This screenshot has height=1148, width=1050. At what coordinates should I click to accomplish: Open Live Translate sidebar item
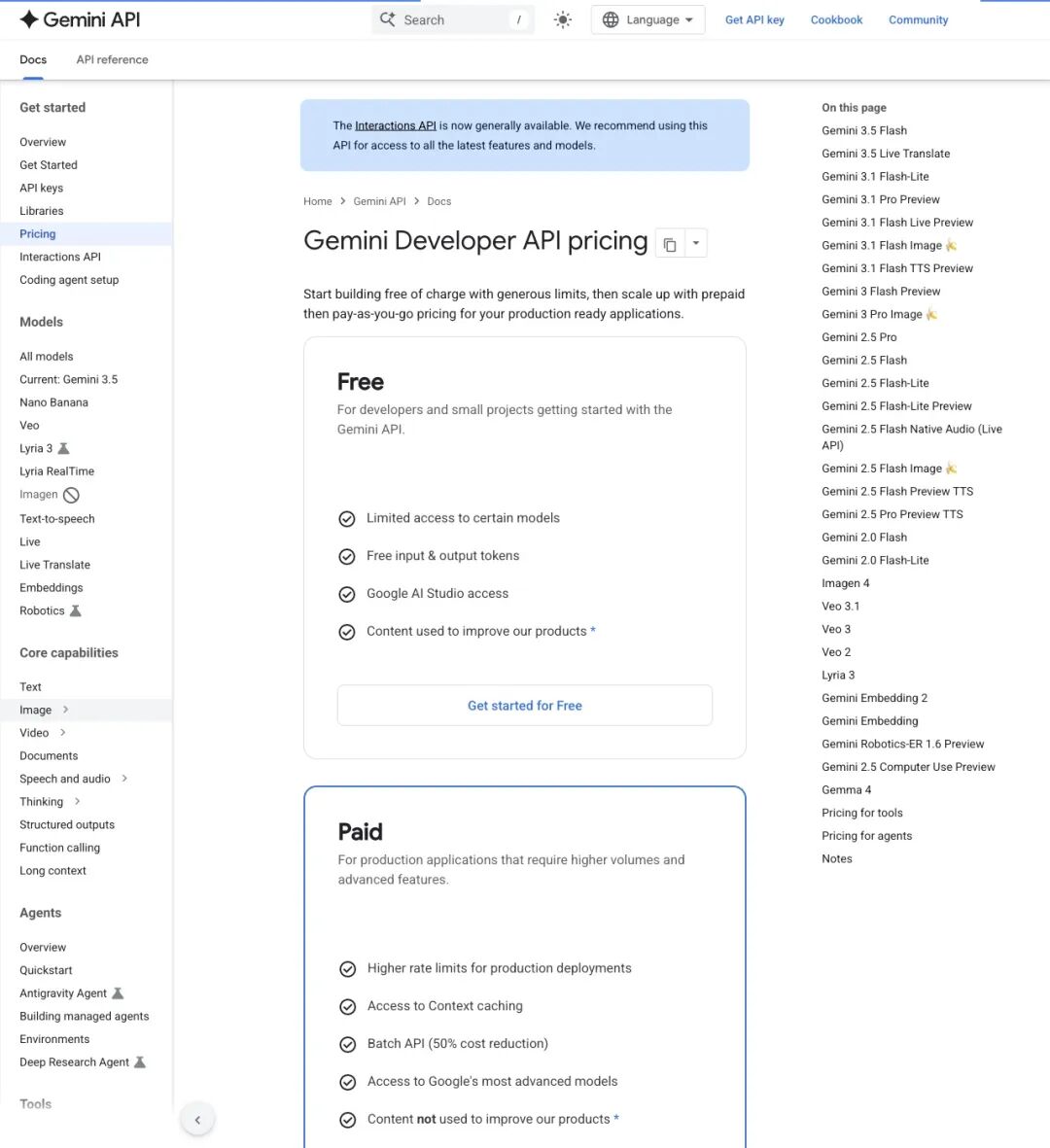54,565
